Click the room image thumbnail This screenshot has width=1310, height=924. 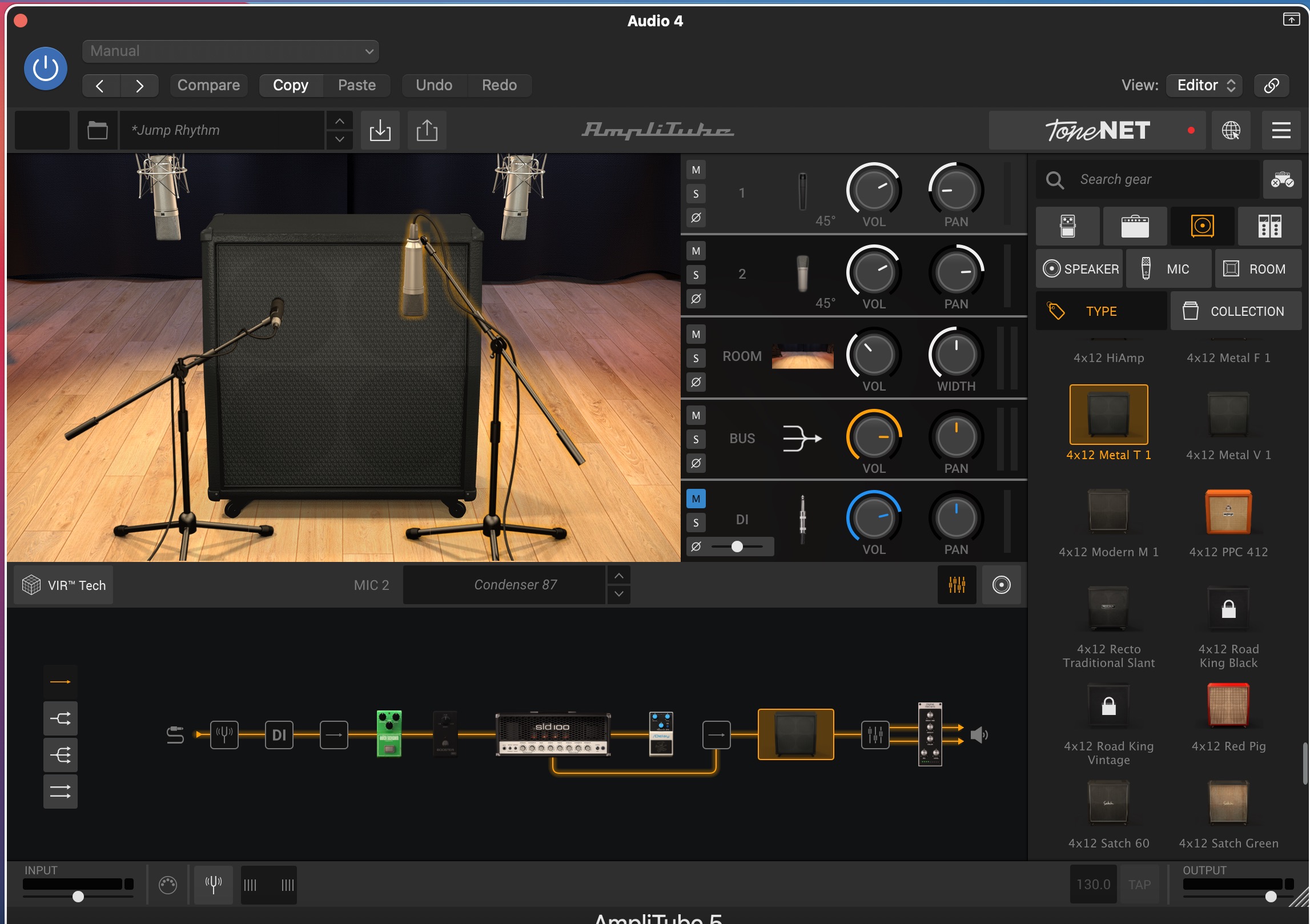802,356
